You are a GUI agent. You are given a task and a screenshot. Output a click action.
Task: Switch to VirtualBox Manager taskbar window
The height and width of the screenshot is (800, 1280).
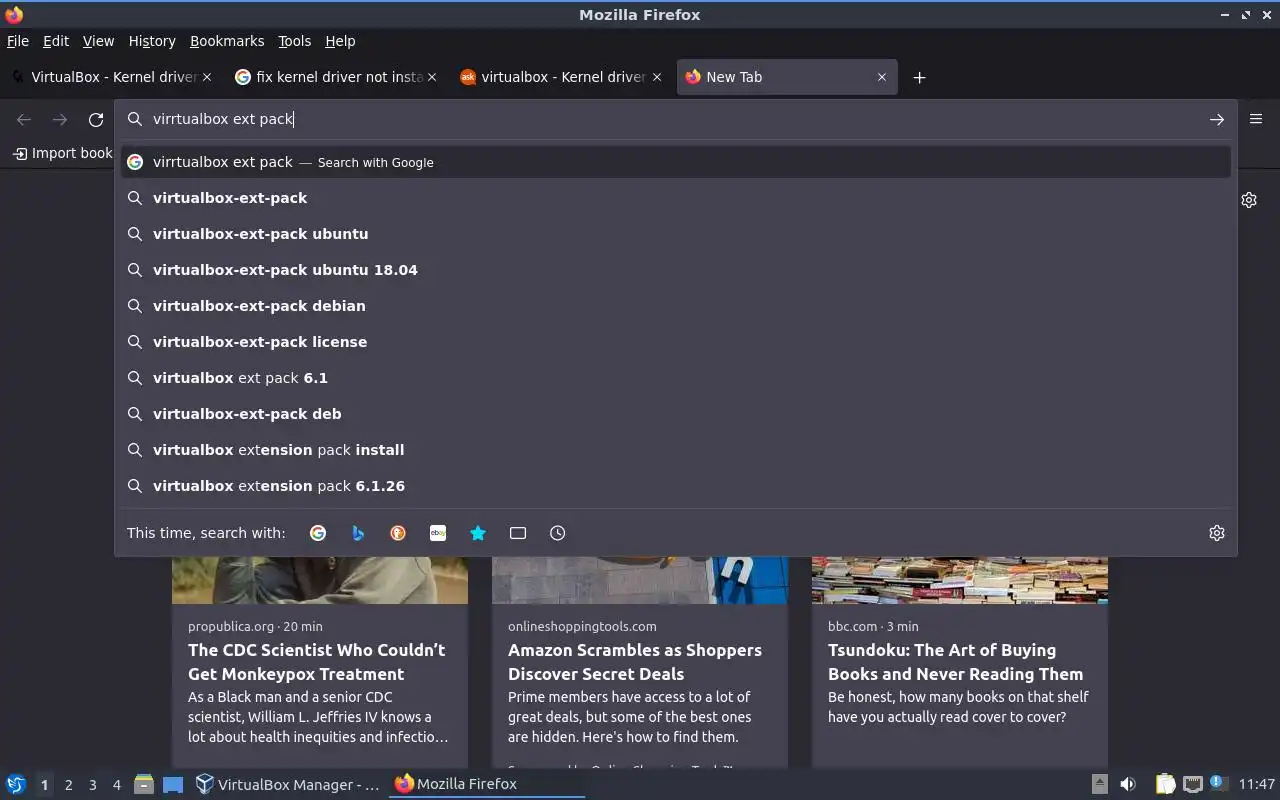tap(287, 784)
